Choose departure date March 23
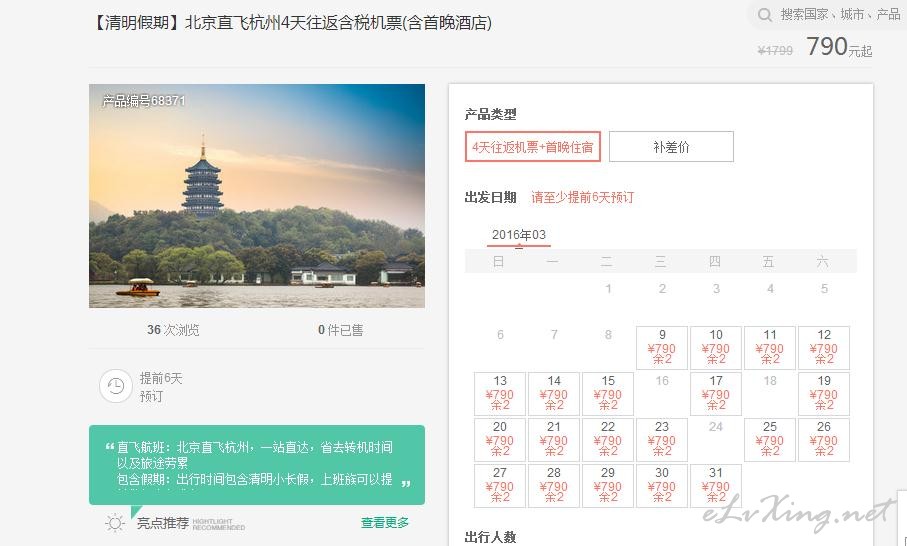This screenshot has width=907, height=546. (662, 440)
